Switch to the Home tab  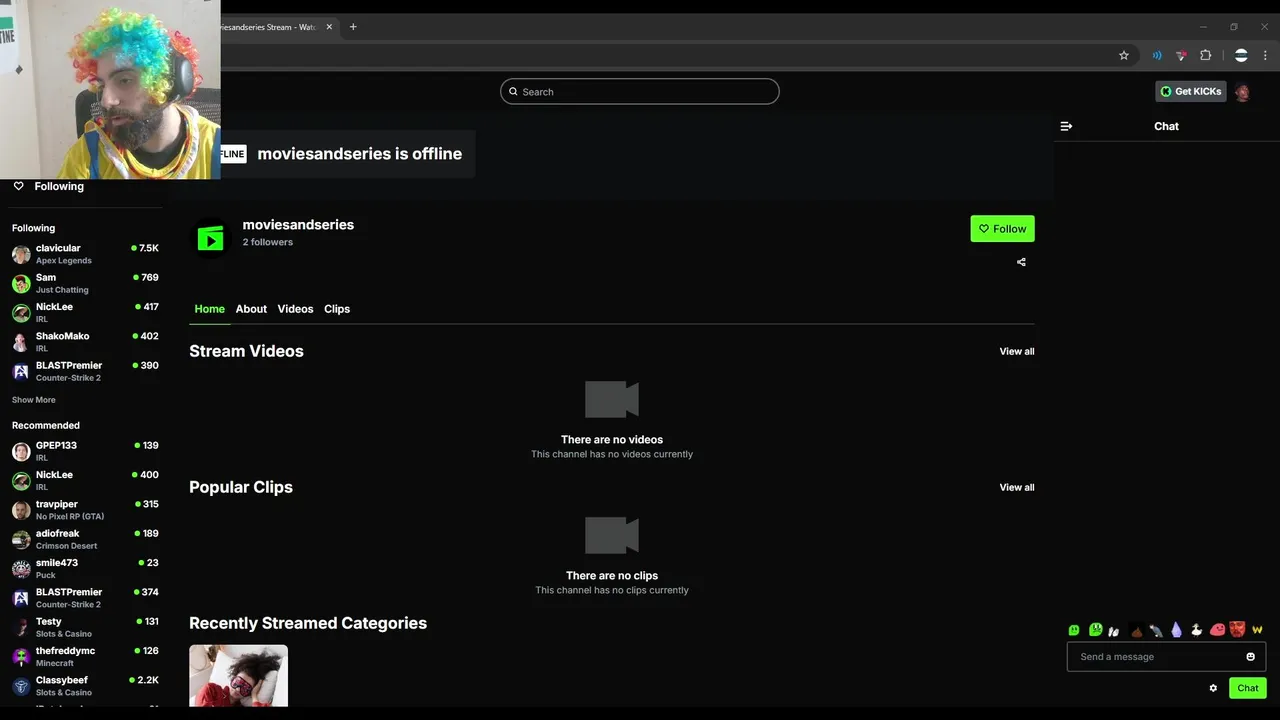[209, 309]
